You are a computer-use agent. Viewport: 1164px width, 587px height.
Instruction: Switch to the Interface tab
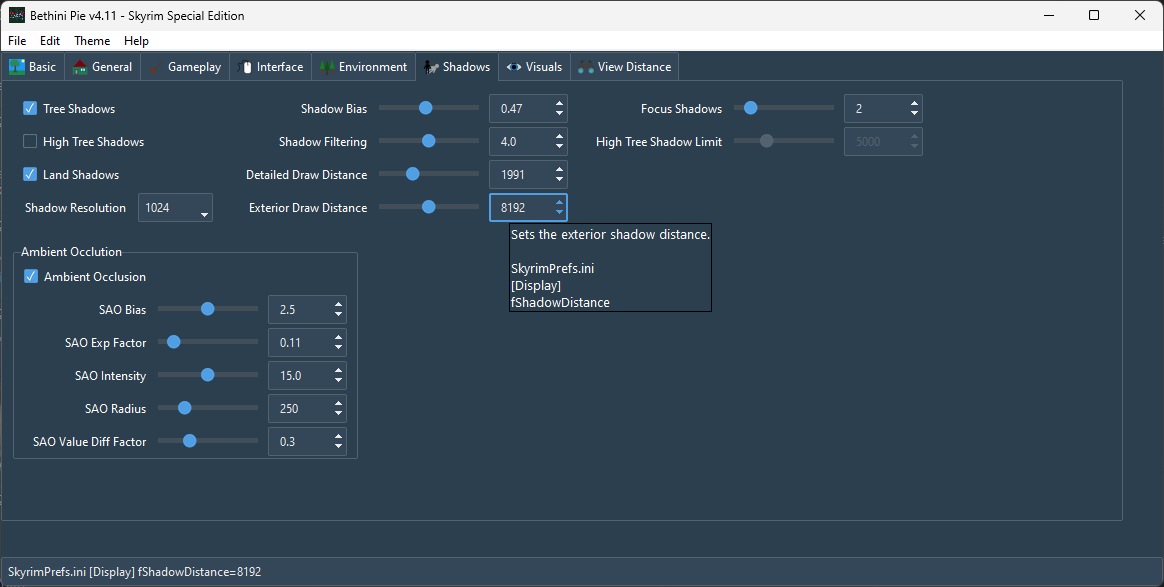(x=271, y=67)
